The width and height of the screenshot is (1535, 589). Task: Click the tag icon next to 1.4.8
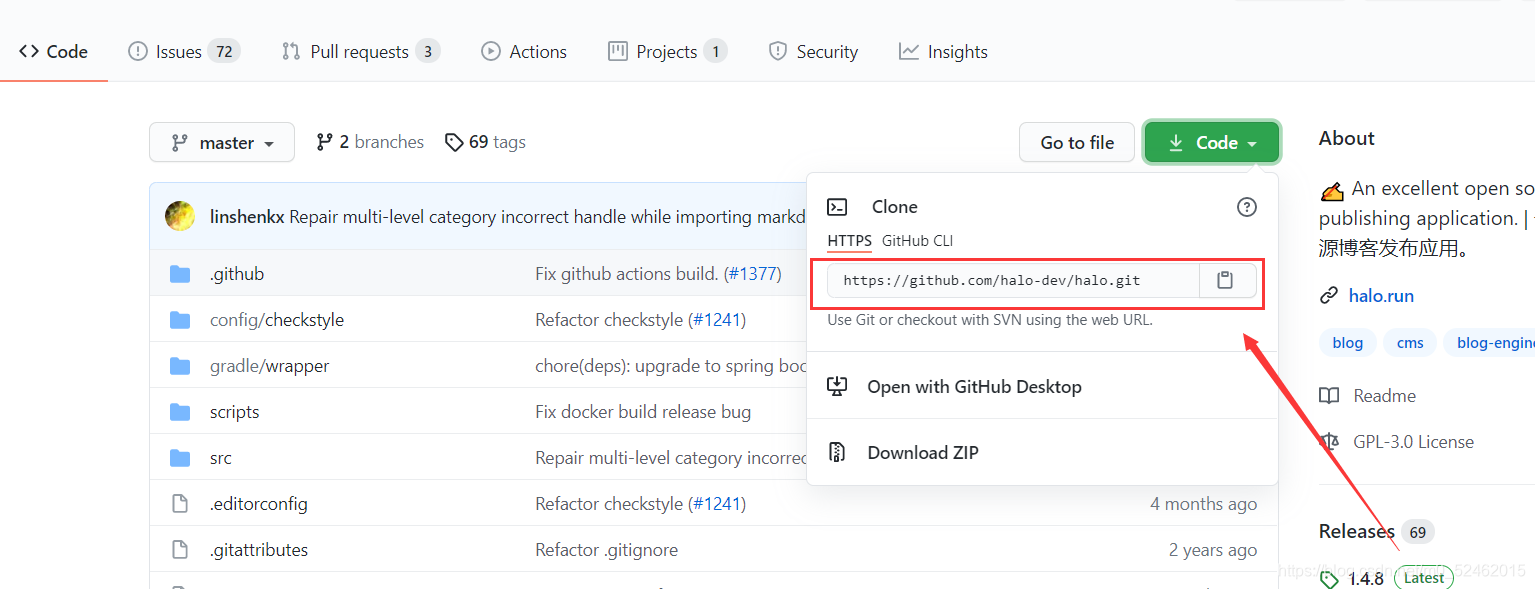pos(1329,579)
